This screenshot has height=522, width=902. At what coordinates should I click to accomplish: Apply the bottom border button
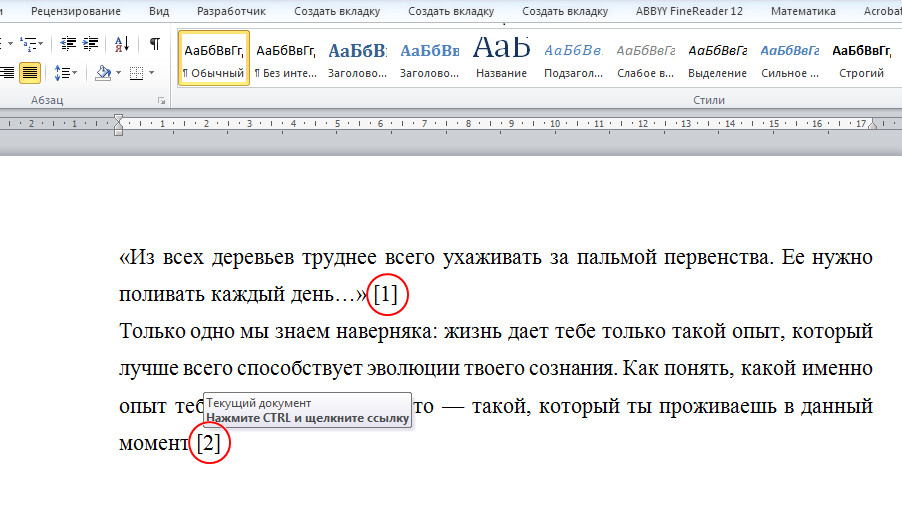tap(136, 73)
